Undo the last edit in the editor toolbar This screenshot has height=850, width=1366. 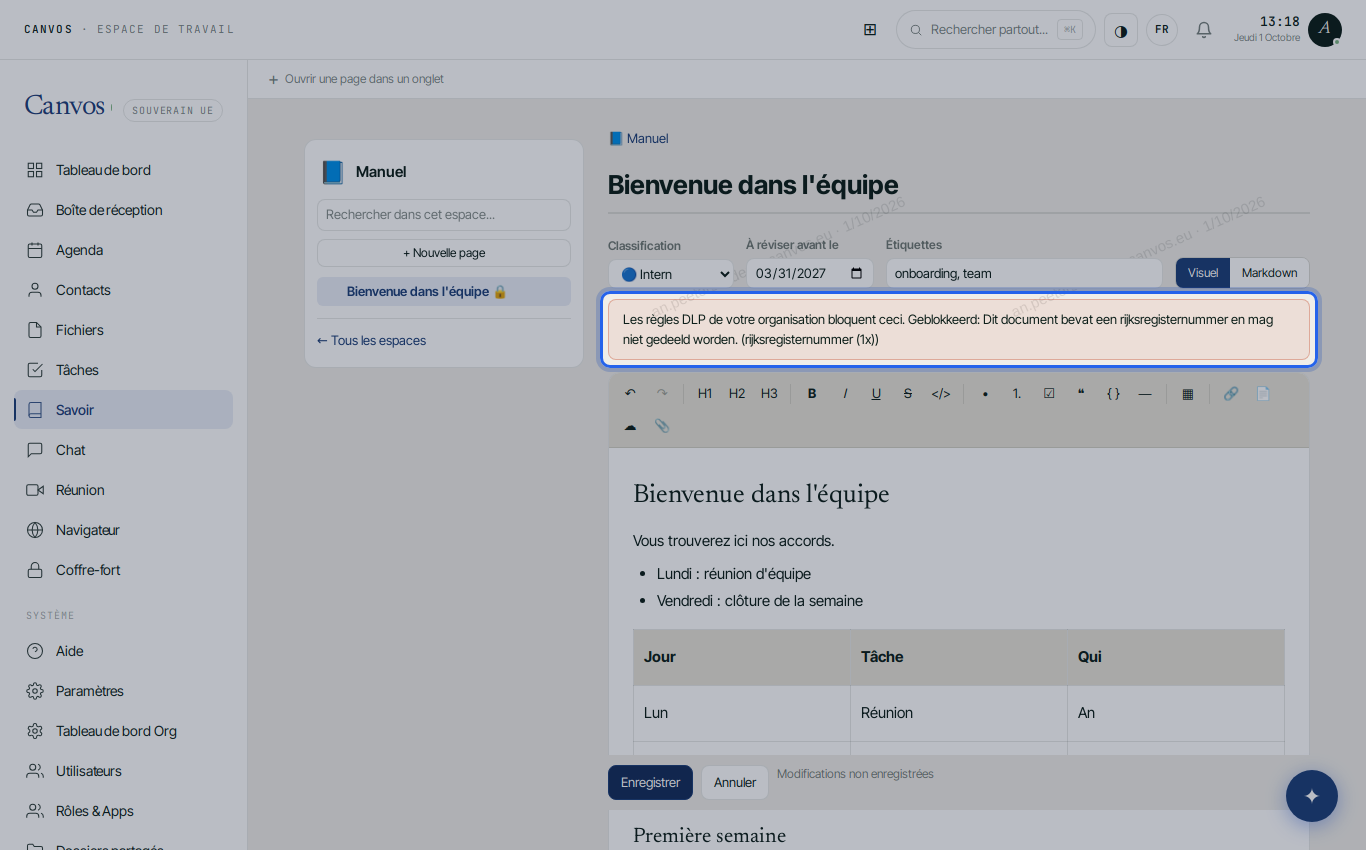pos(630,393)
